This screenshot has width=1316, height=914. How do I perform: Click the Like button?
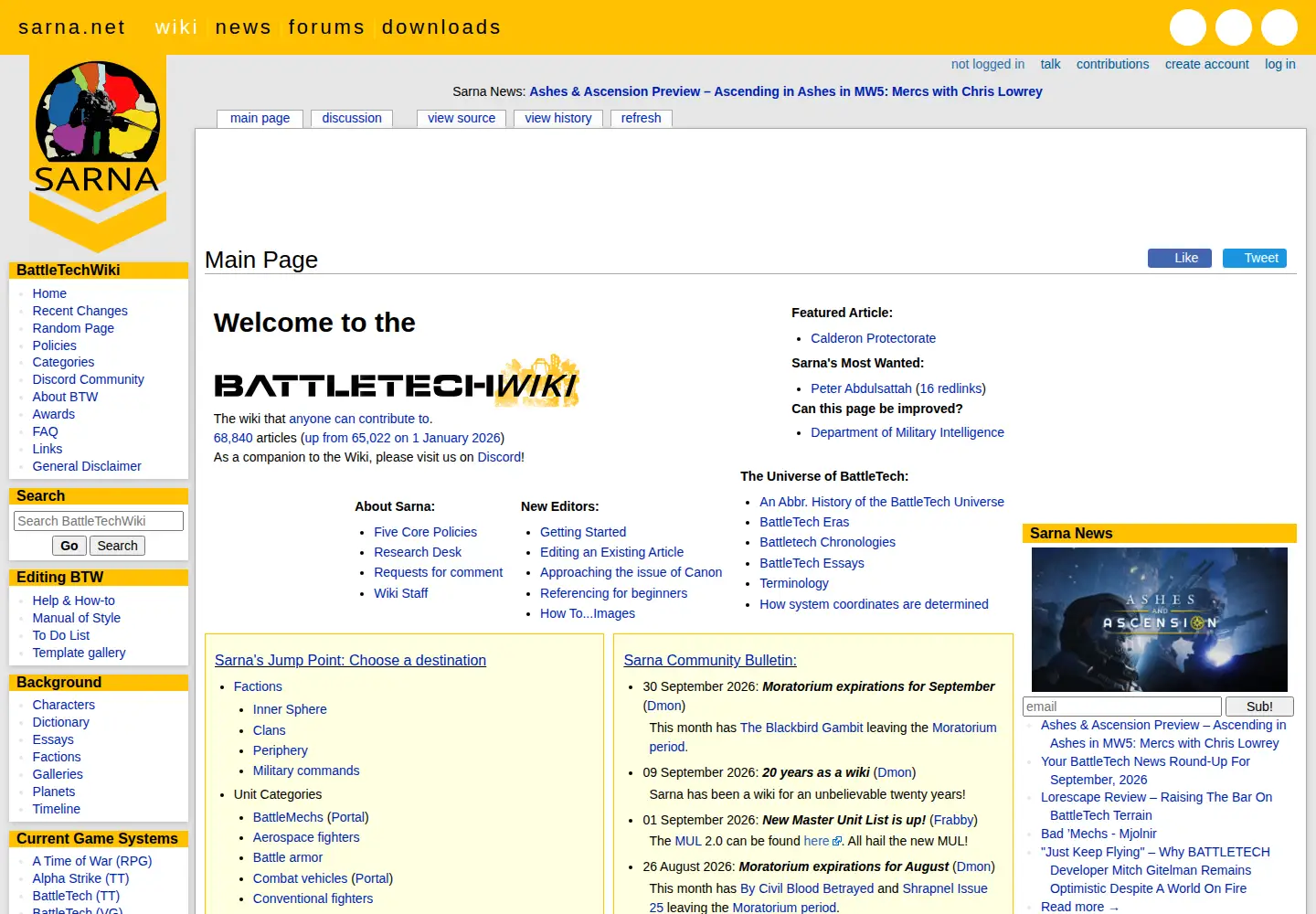coord(1180,258)
